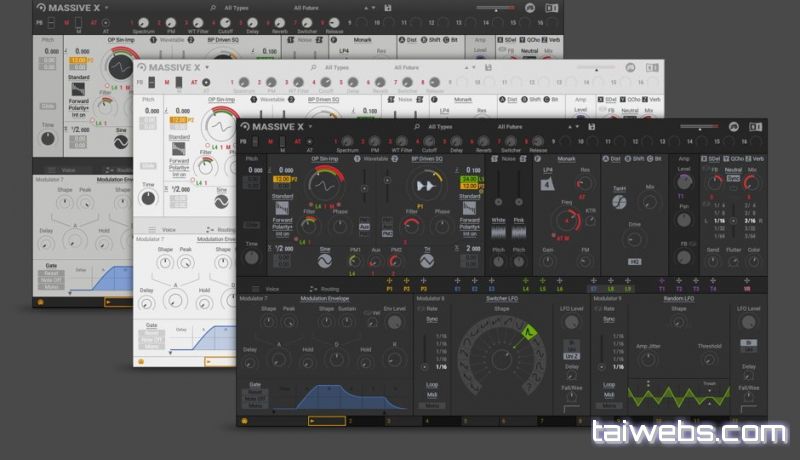Click the preset search magnifier icon in dark window
800x460 pixels.
point(418,127)
